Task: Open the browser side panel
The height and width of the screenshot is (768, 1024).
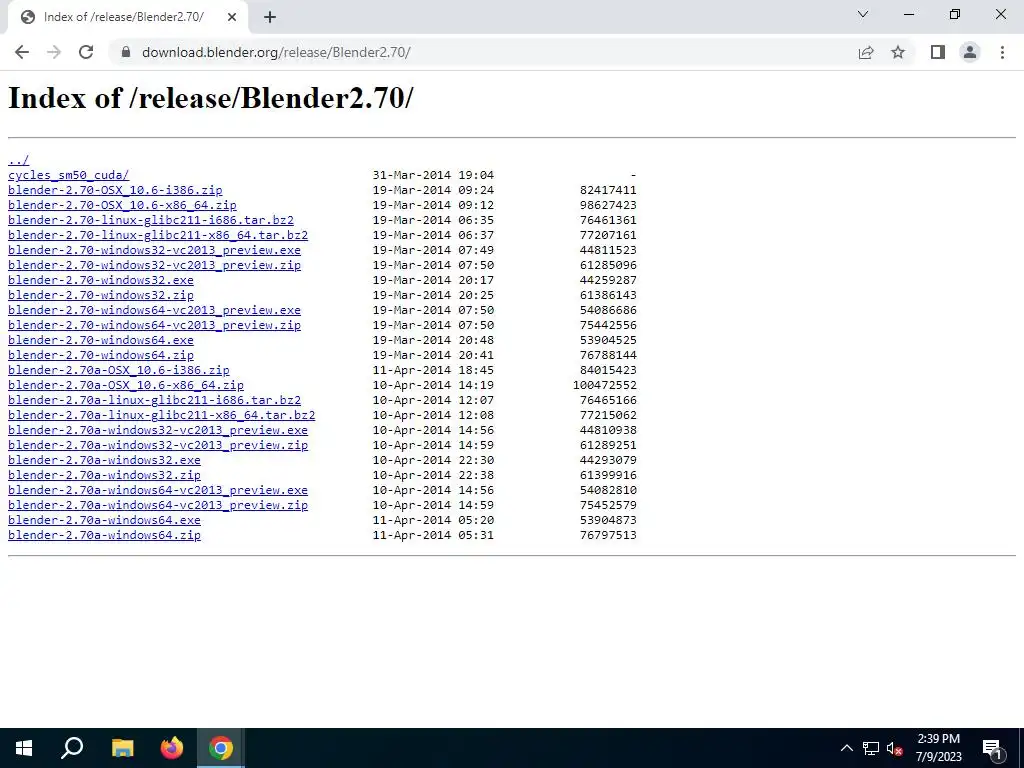Action: [938, 52]
